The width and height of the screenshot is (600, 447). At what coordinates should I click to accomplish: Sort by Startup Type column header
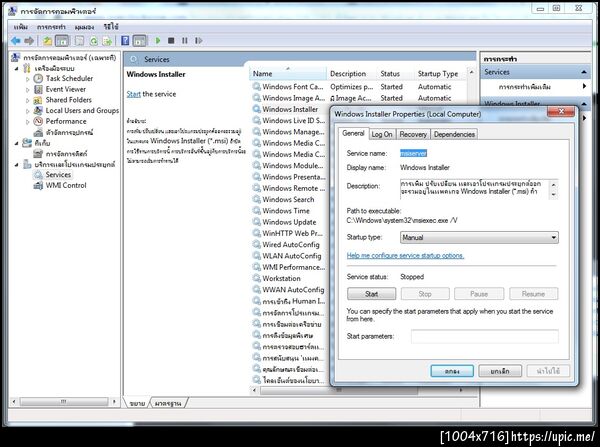[440, 73]
